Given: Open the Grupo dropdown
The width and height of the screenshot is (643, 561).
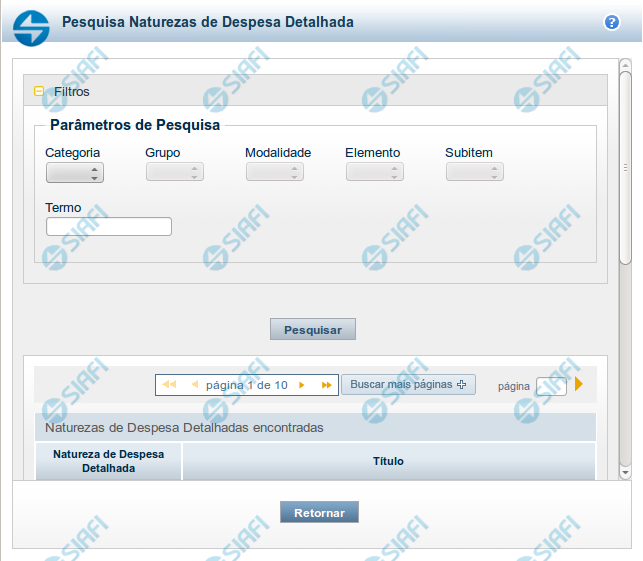Looking at the screenshot, I should pyautogui.click(x=175, y=172).
